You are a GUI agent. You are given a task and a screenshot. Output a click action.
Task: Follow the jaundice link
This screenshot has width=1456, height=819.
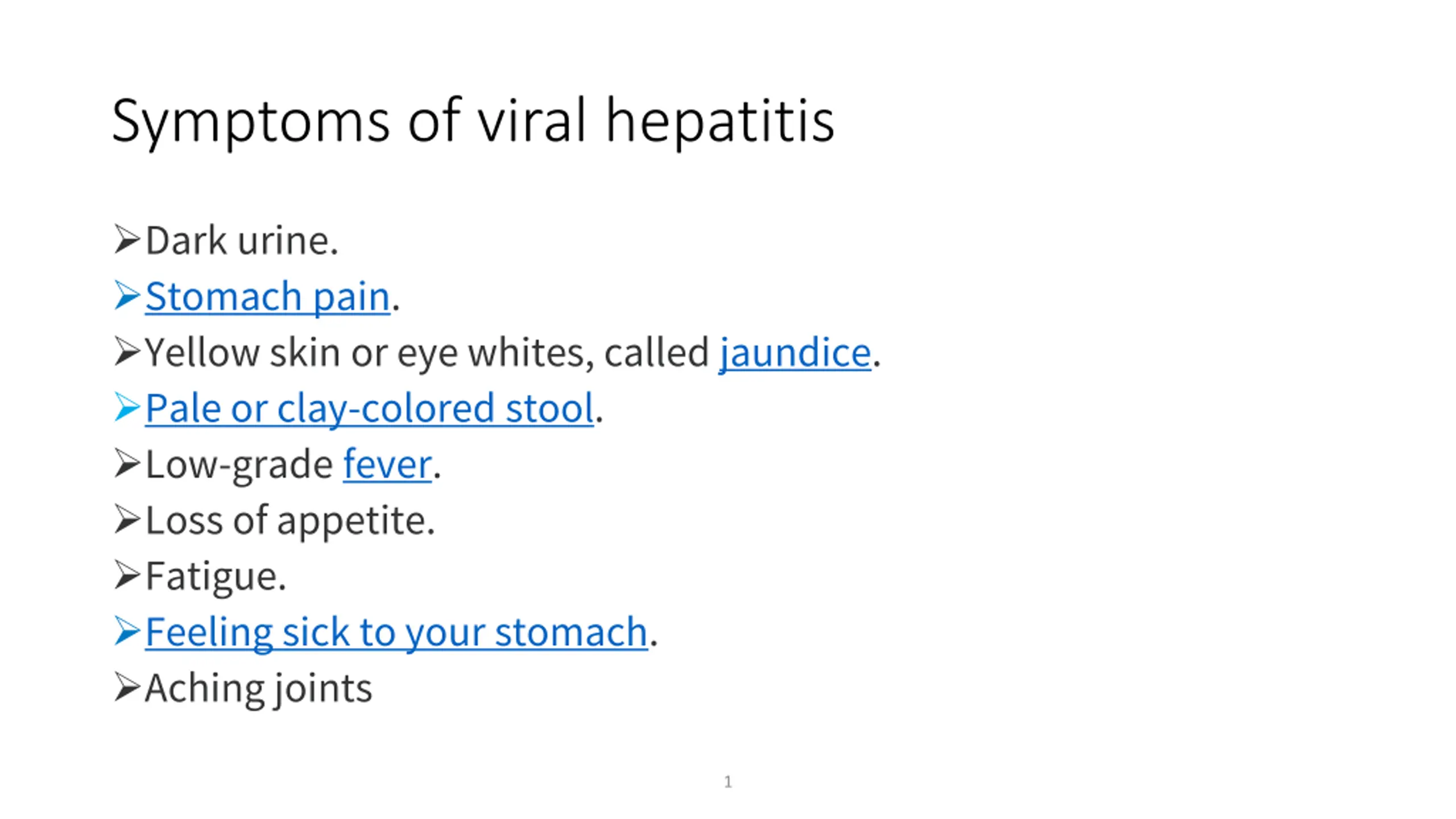(x=795, y=353)
